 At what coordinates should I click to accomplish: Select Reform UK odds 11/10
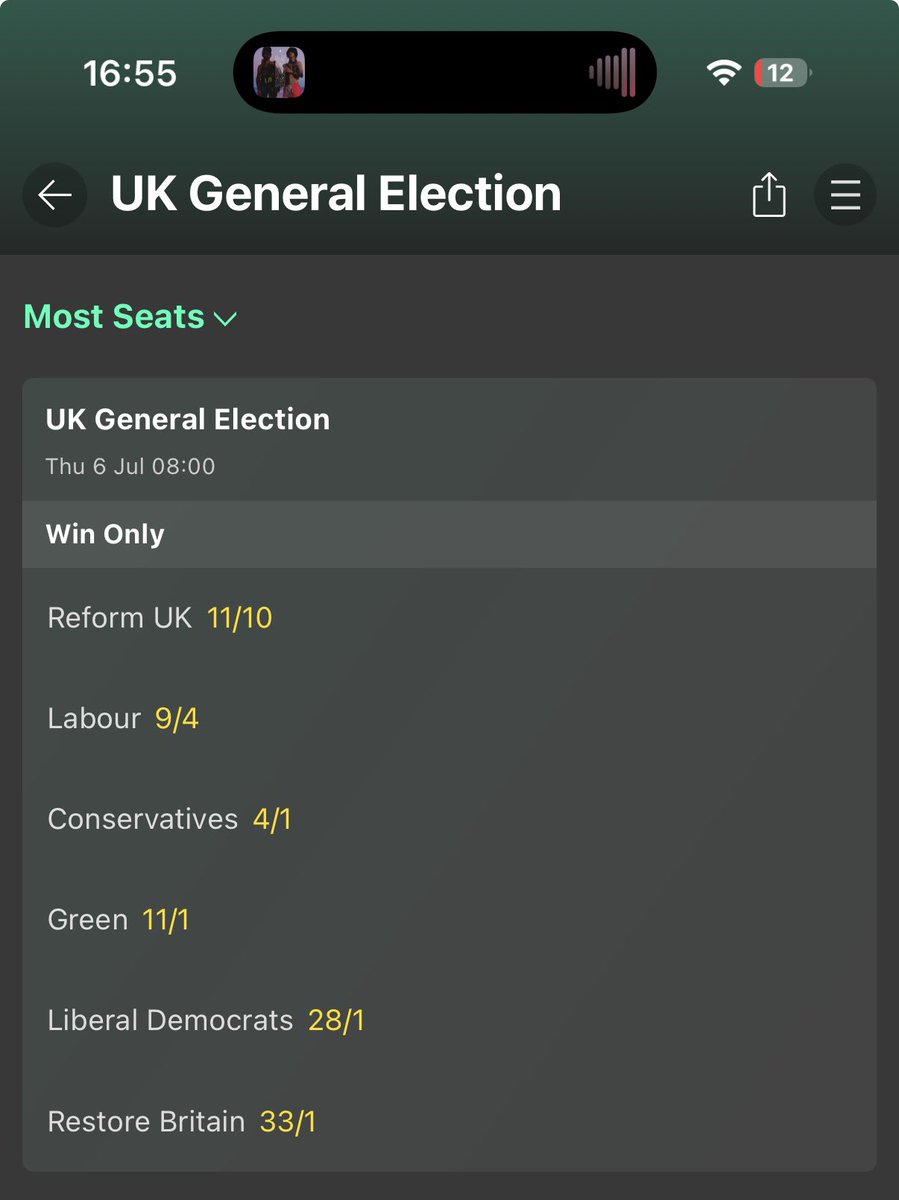click(x=239, y=618)
